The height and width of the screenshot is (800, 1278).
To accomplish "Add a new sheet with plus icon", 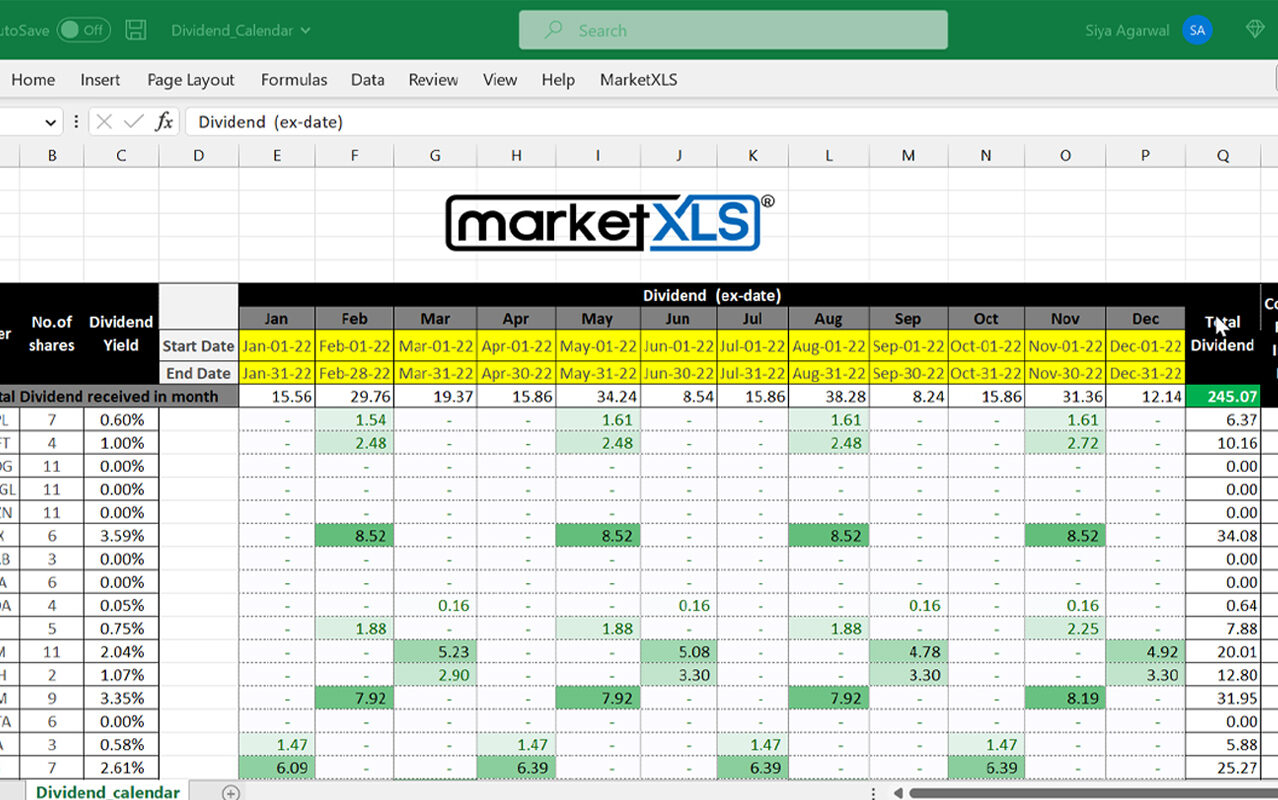I will click(x=230, y=792).
